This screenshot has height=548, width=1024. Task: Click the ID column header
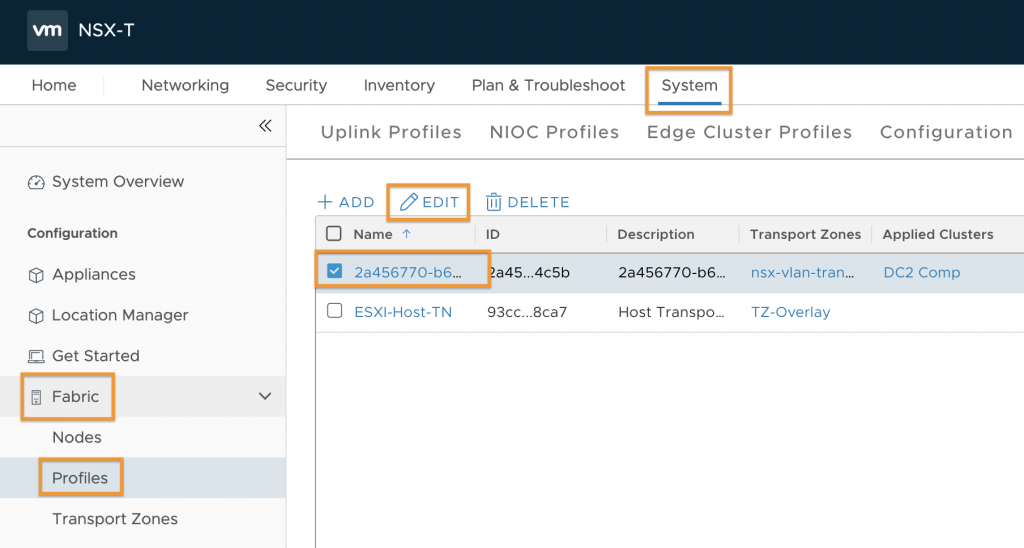[x=492, y=234]
